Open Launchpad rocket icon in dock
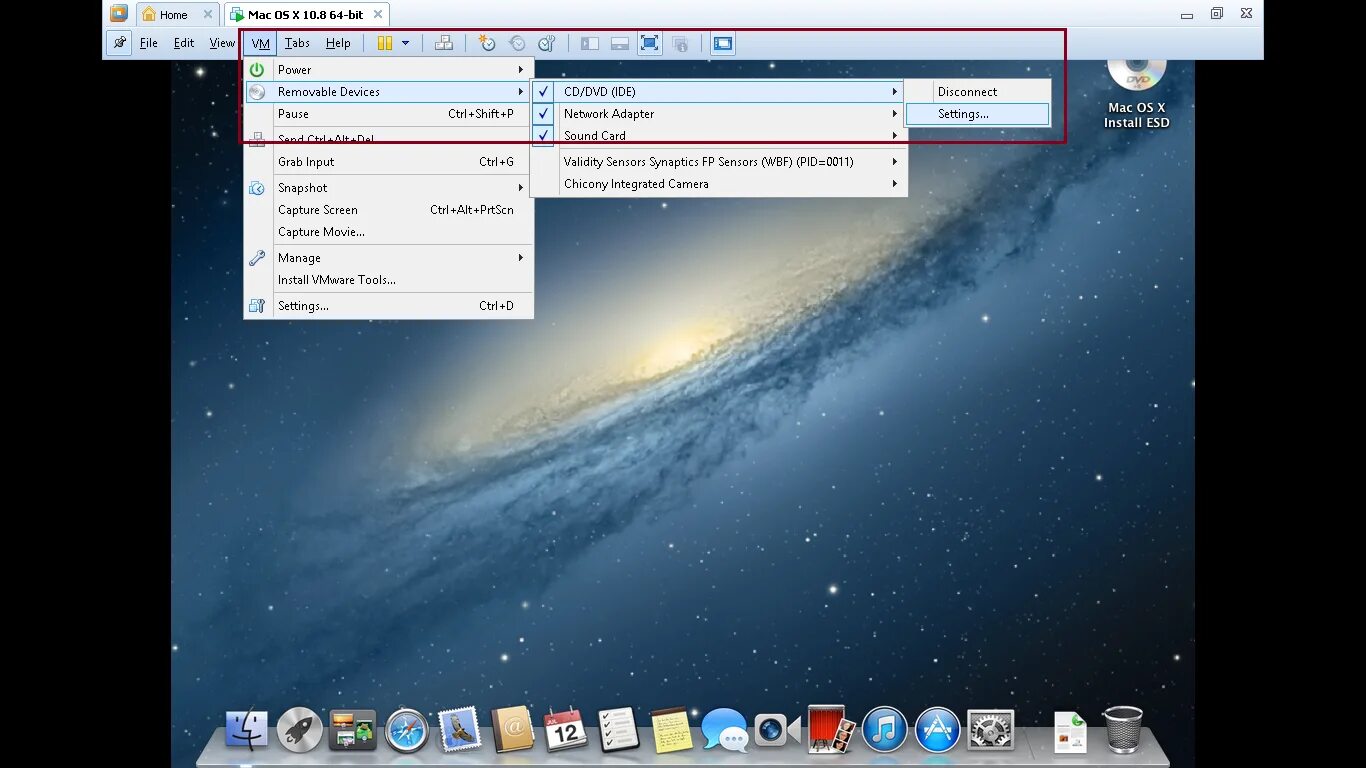Screen dimensions: 1366x768 (300, 731)
